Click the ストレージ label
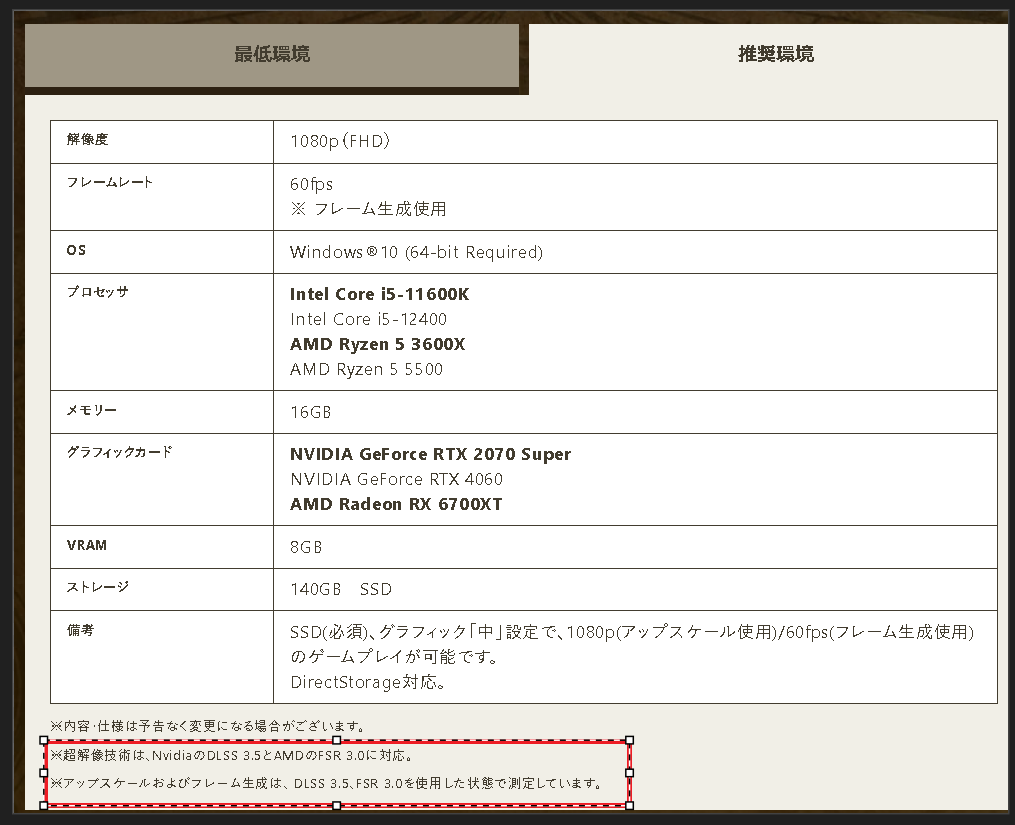Viewport: 1015px width, 825px height. (97, 587)
